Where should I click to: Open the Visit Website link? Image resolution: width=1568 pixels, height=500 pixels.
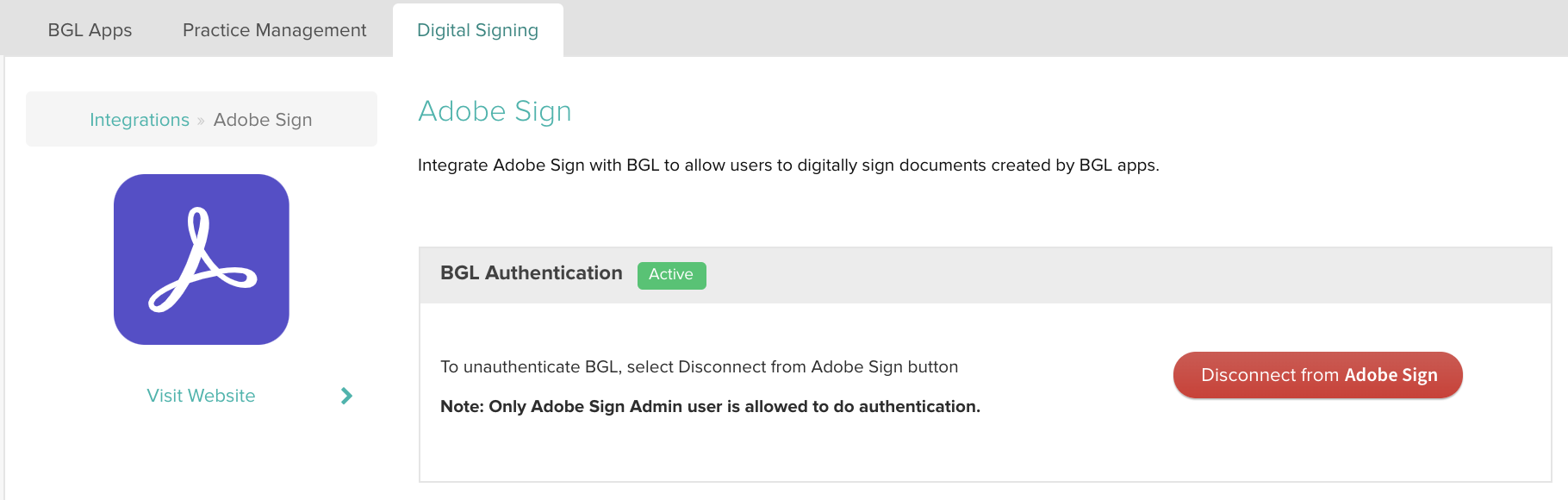point(201,396)
